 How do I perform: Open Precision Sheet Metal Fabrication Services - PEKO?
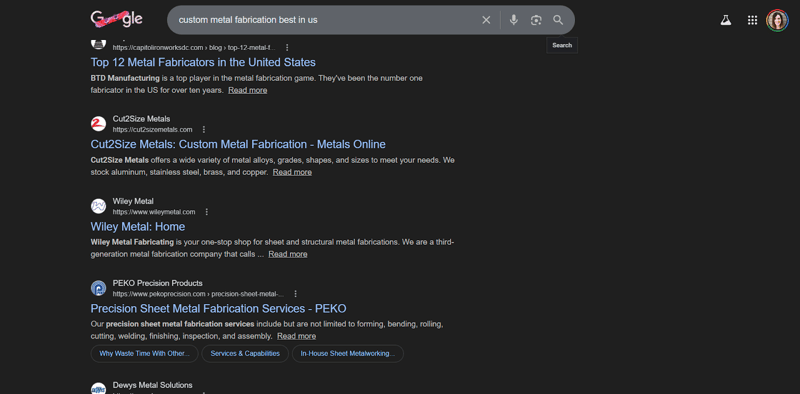pos(218,309)
